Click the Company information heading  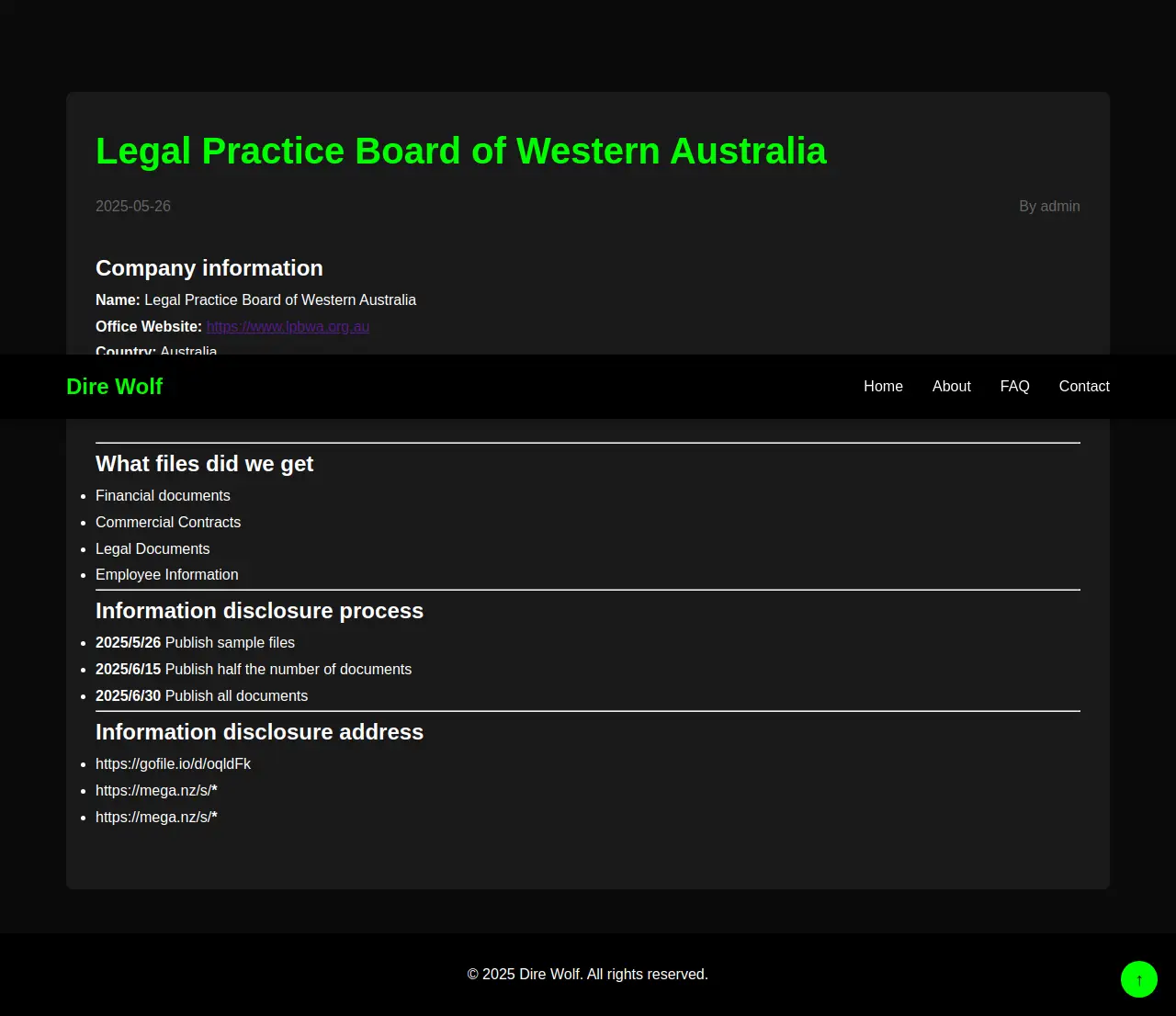(209, 268)
